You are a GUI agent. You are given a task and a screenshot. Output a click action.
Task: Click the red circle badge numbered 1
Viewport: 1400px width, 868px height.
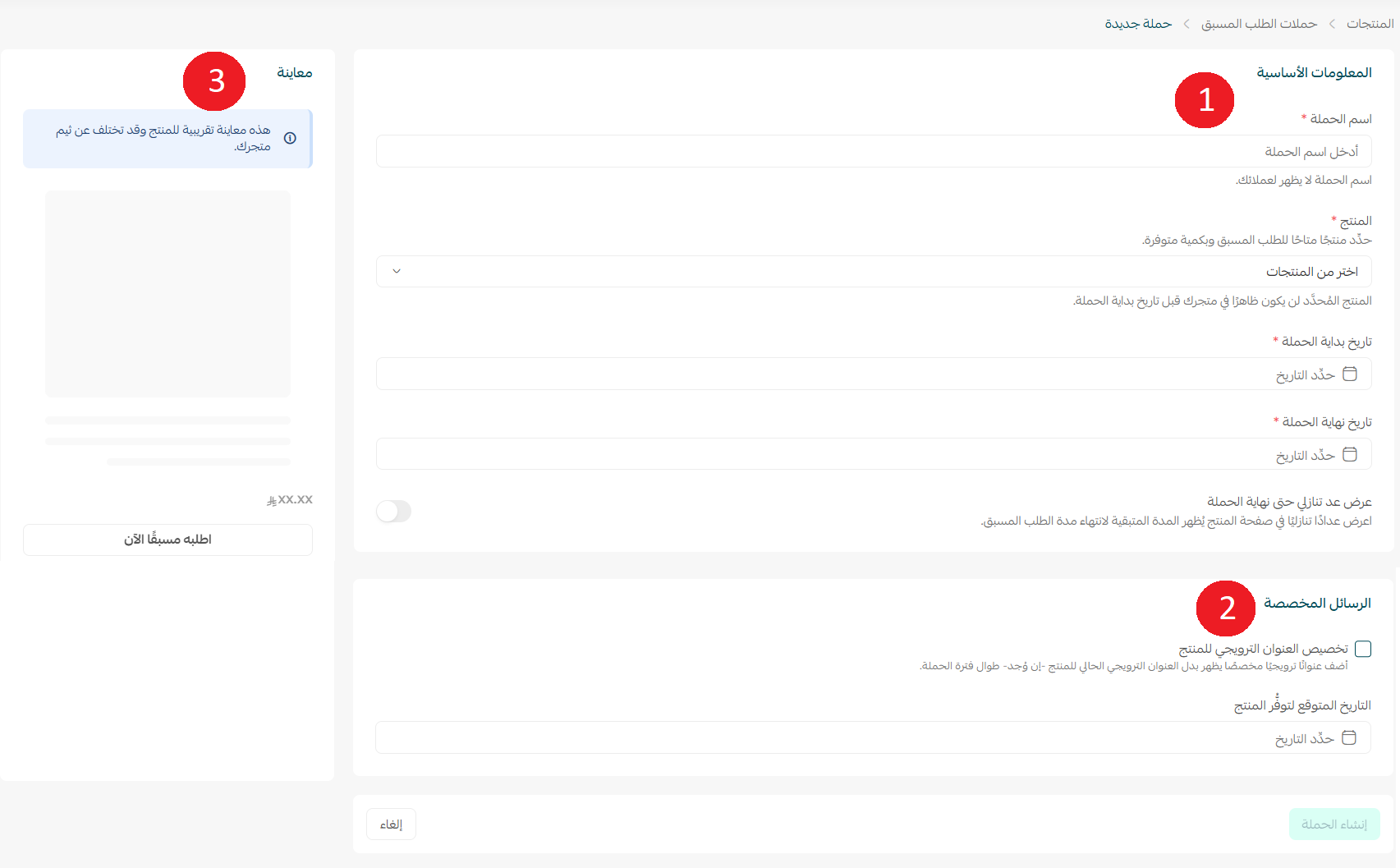click(x=1205, y=100)
